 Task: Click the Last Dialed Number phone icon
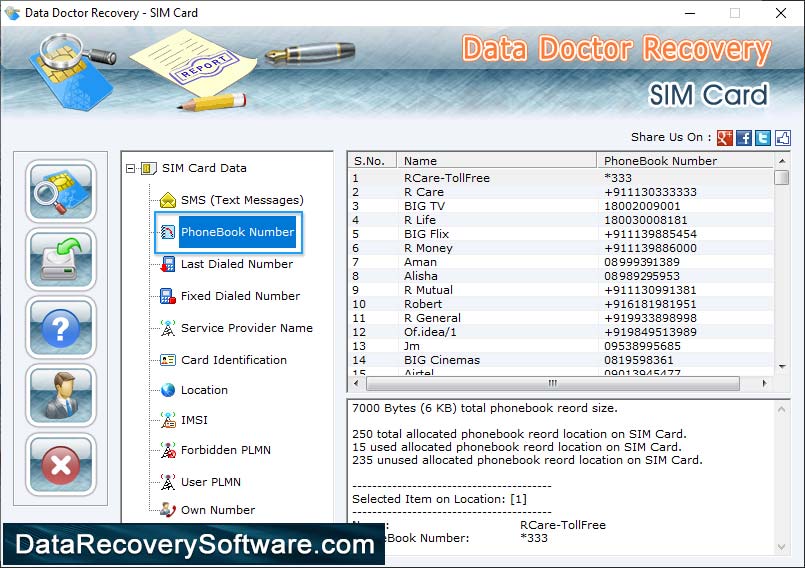(168, 264)
